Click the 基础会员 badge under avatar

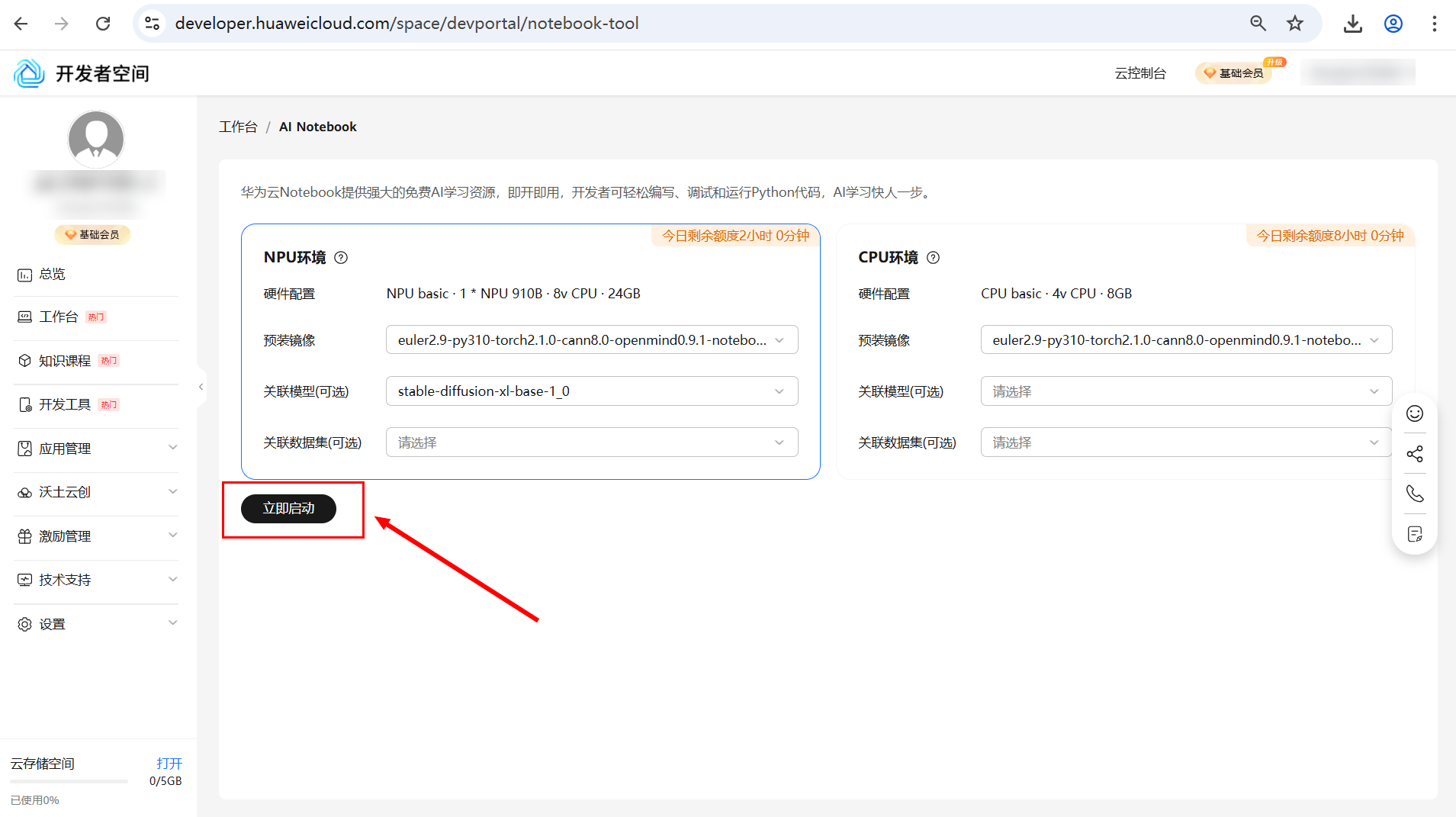pyautogui.click(x=92, y=235)
